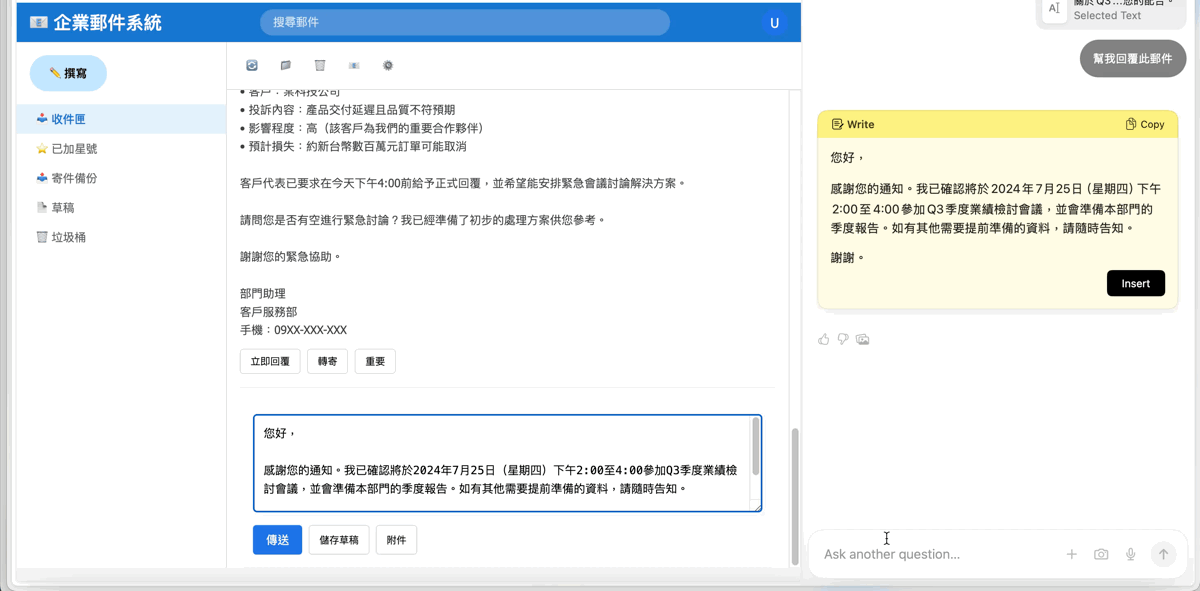Click the blue 傳送 send button
Screen dimensions: 1200x591
277,540
